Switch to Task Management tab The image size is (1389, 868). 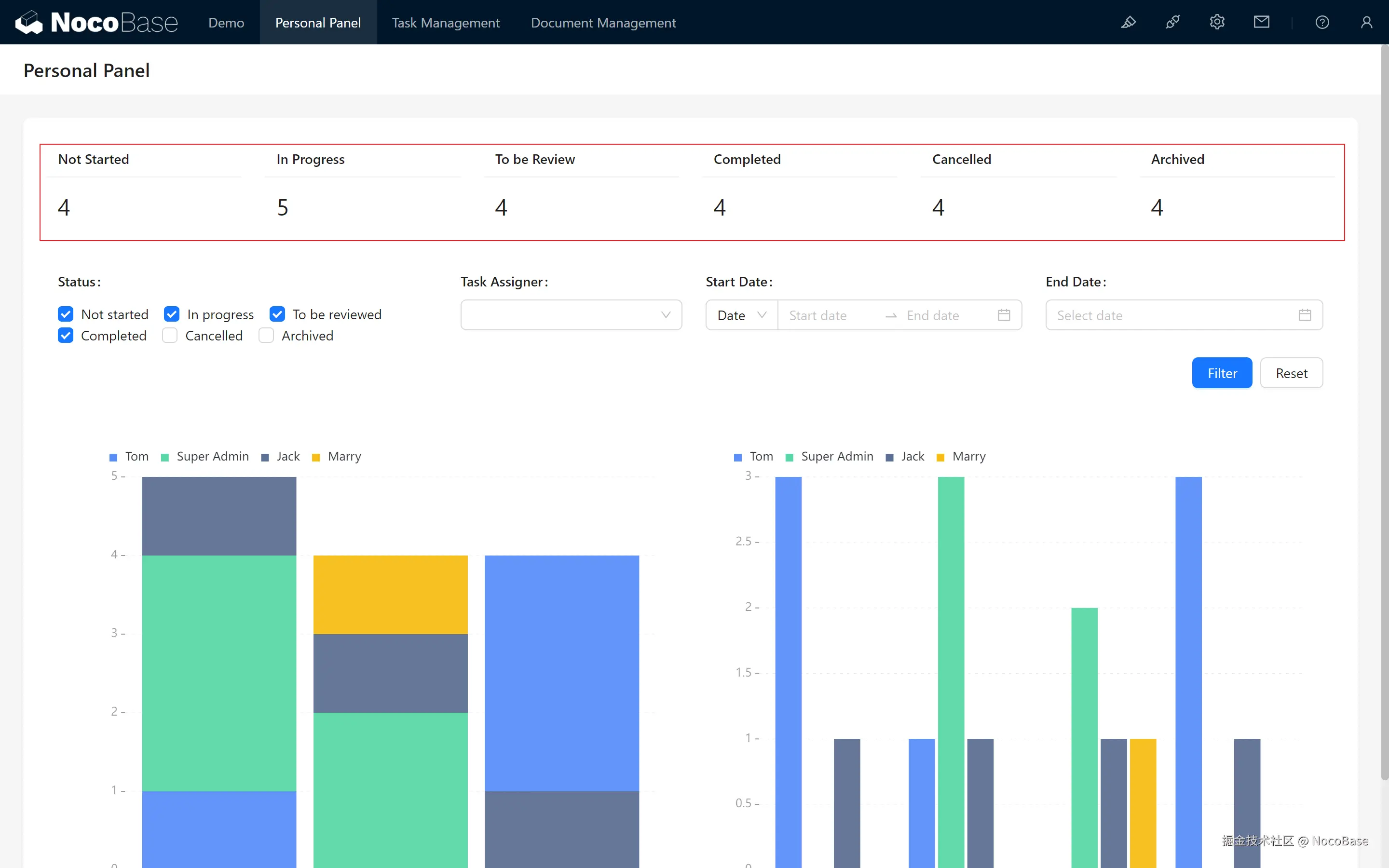[446, 22]
